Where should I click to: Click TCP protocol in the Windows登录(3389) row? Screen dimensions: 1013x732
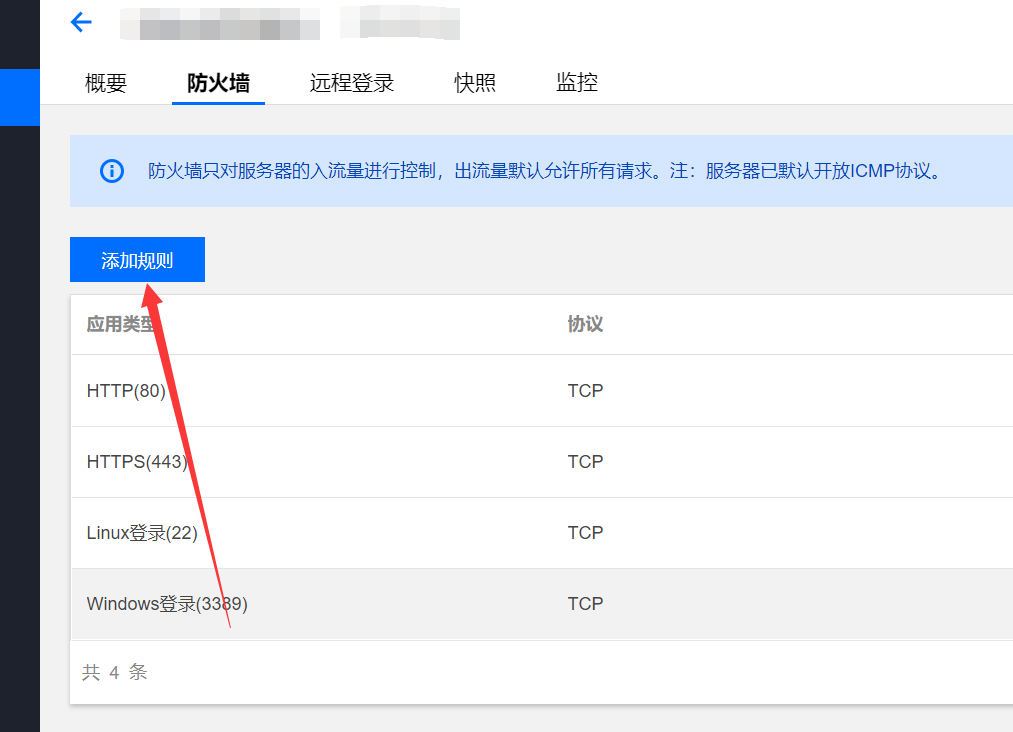tap(585, 603)
